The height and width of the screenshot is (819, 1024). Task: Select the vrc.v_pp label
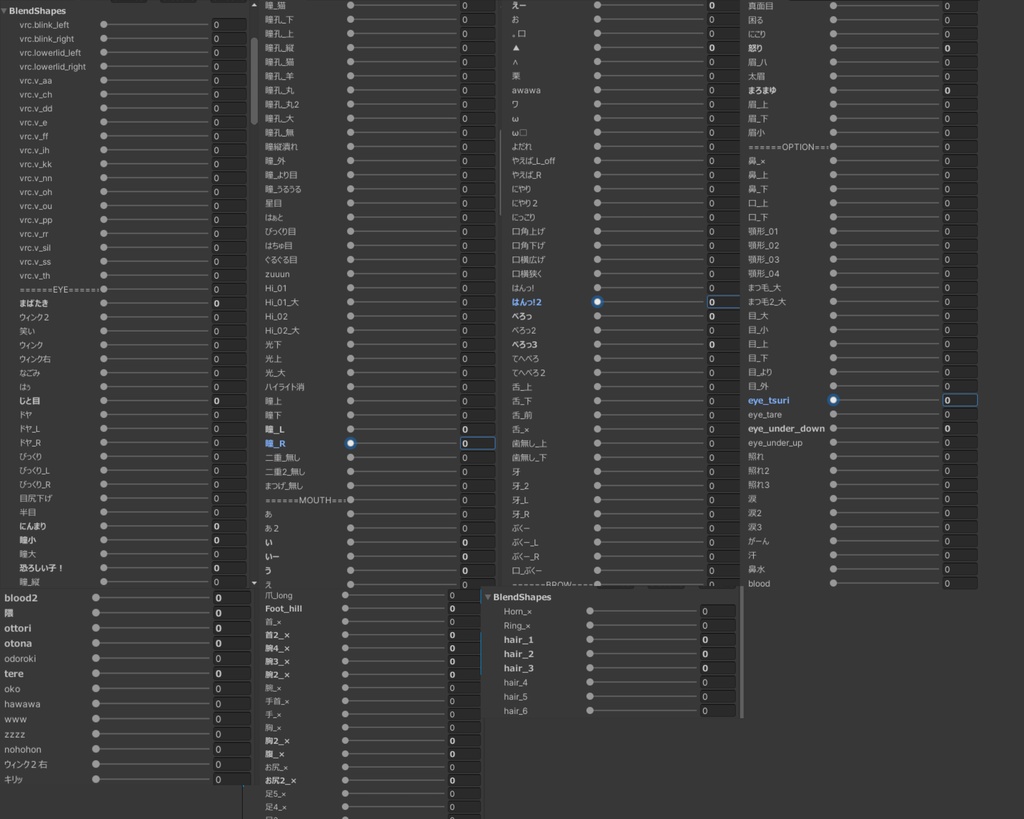pos(35,220)
